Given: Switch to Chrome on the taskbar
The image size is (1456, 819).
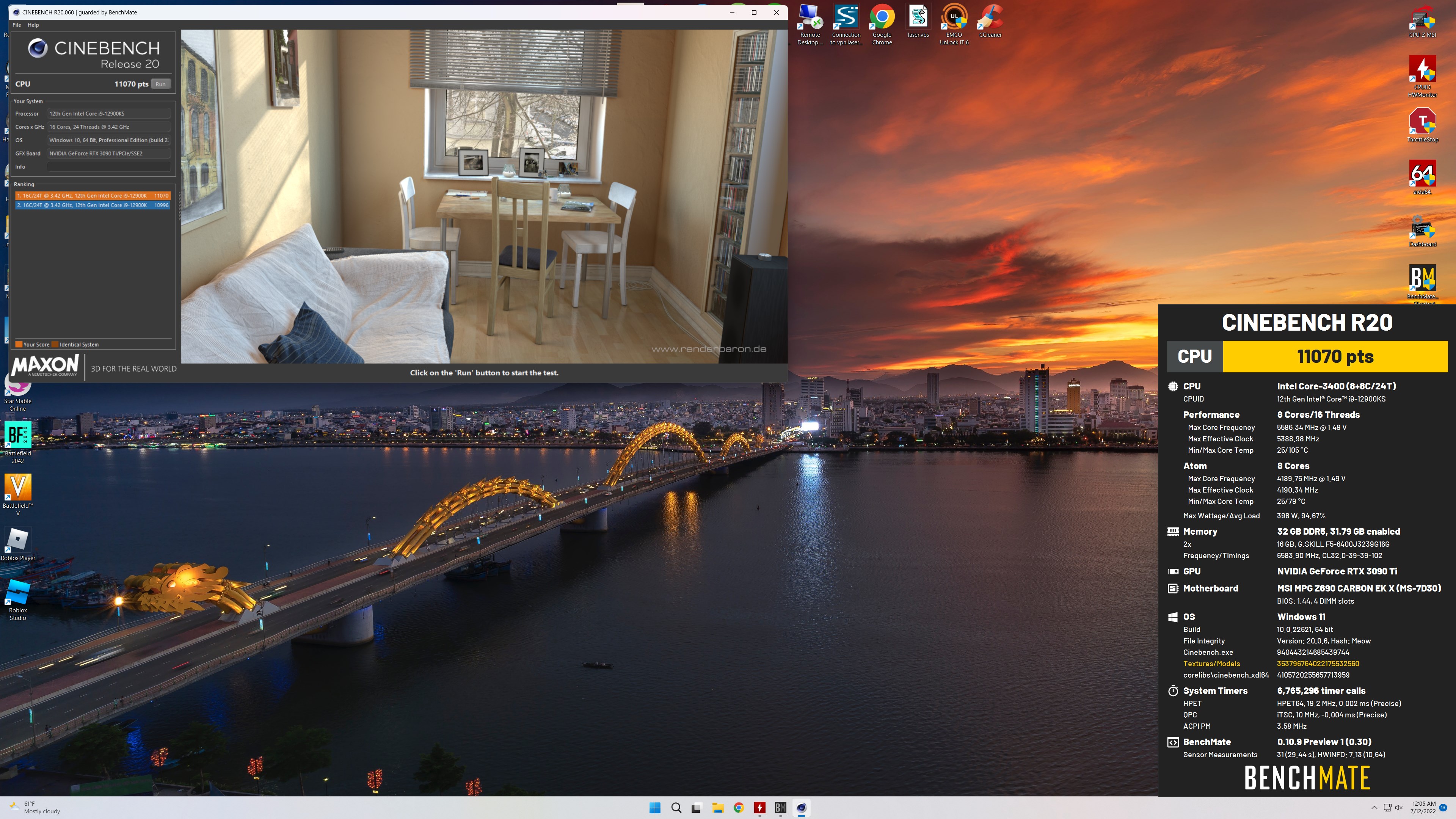Looking at the screenshot, I should (739, 808).
